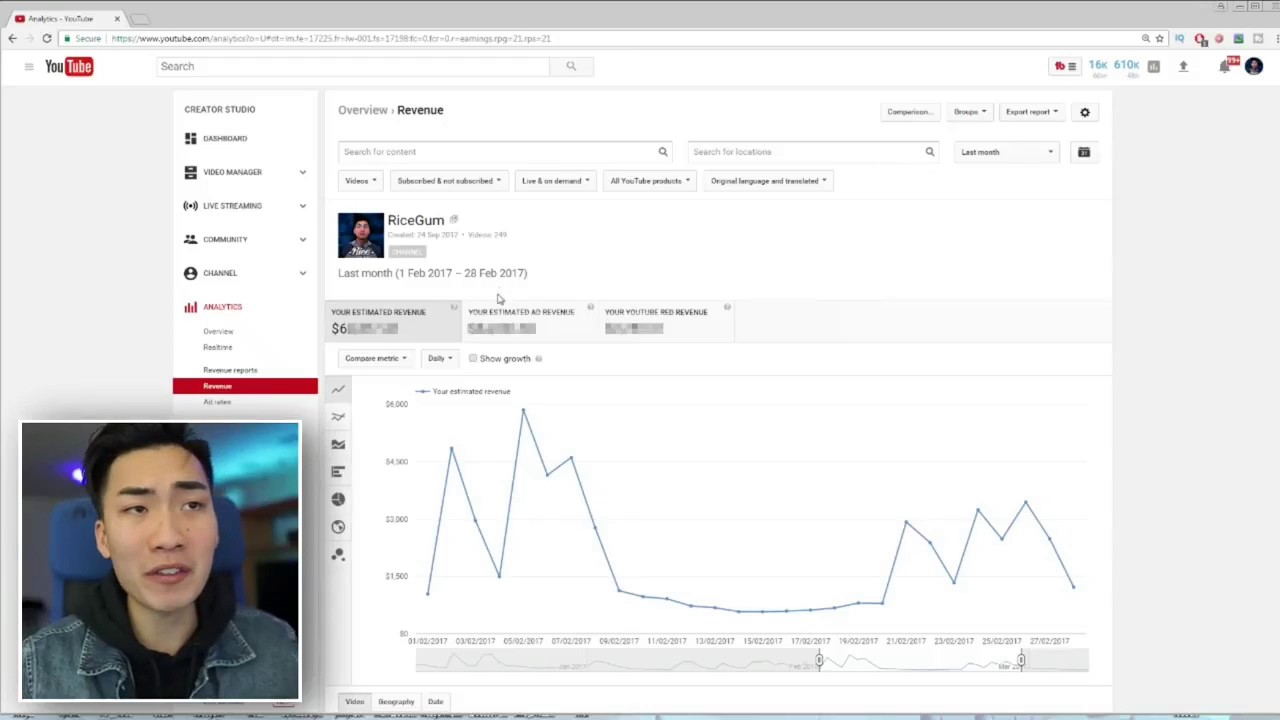
Task: Open the Videos filter dropdown
Action: (360, 181)
